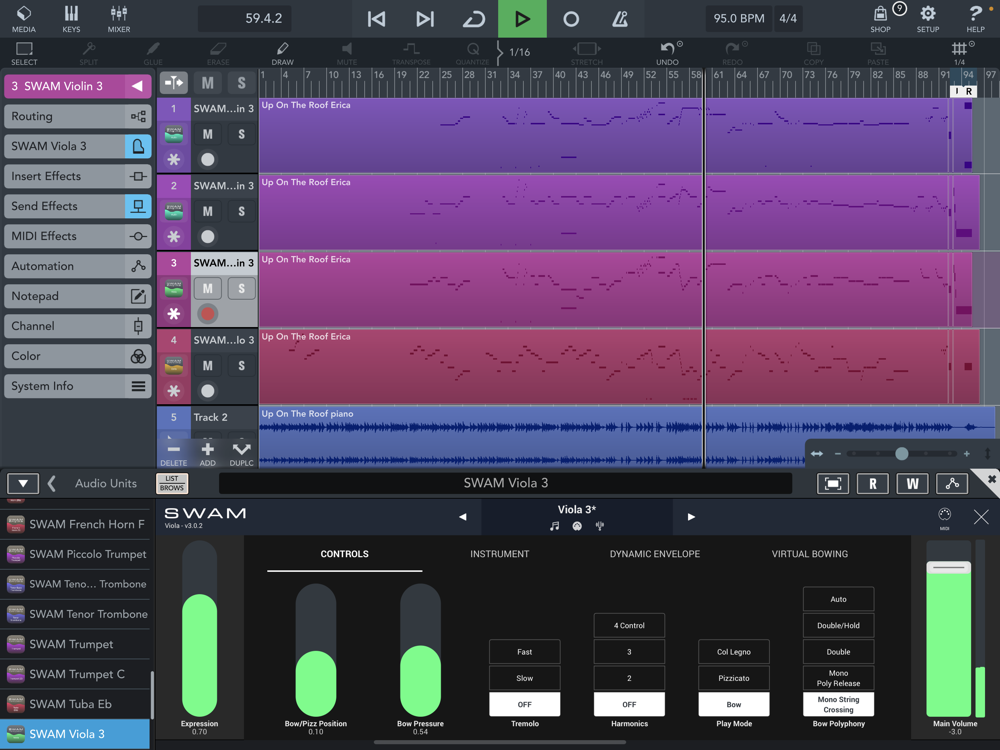Screen dimensions: 1000x750
Task: Enable loop cycle playback
Action: 473,19
